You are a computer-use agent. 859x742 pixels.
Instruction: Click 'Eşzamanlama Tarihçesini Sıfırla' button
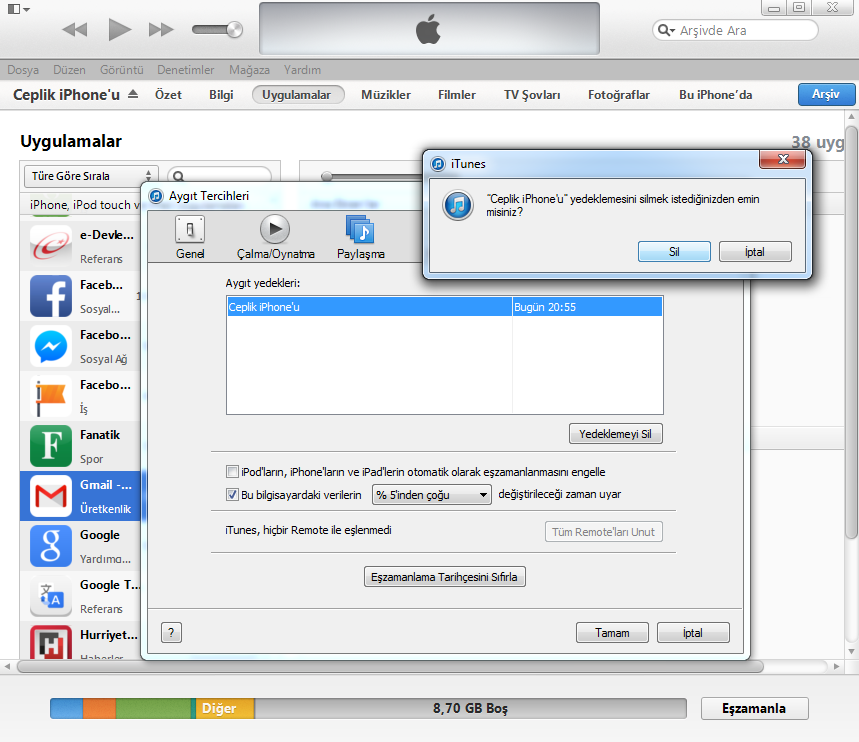tap(444, 577)
